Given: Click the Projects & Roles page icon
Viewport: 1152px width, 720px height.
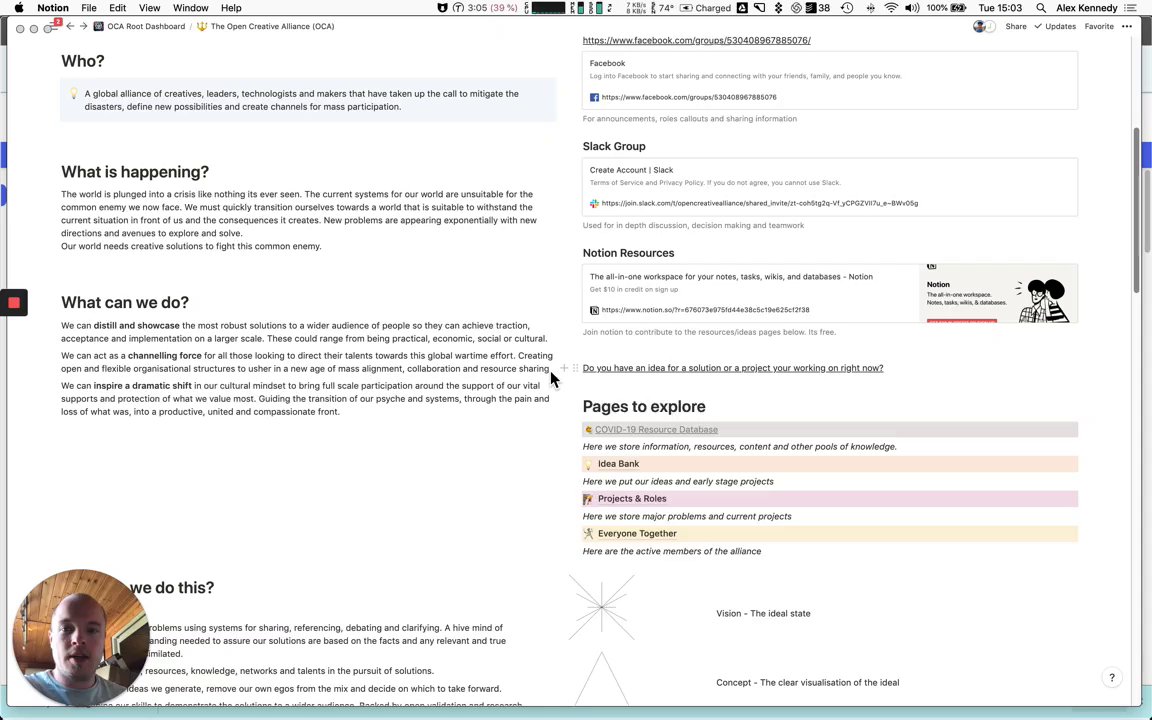Looking at the screenshot, I should [x=588, y=499].
